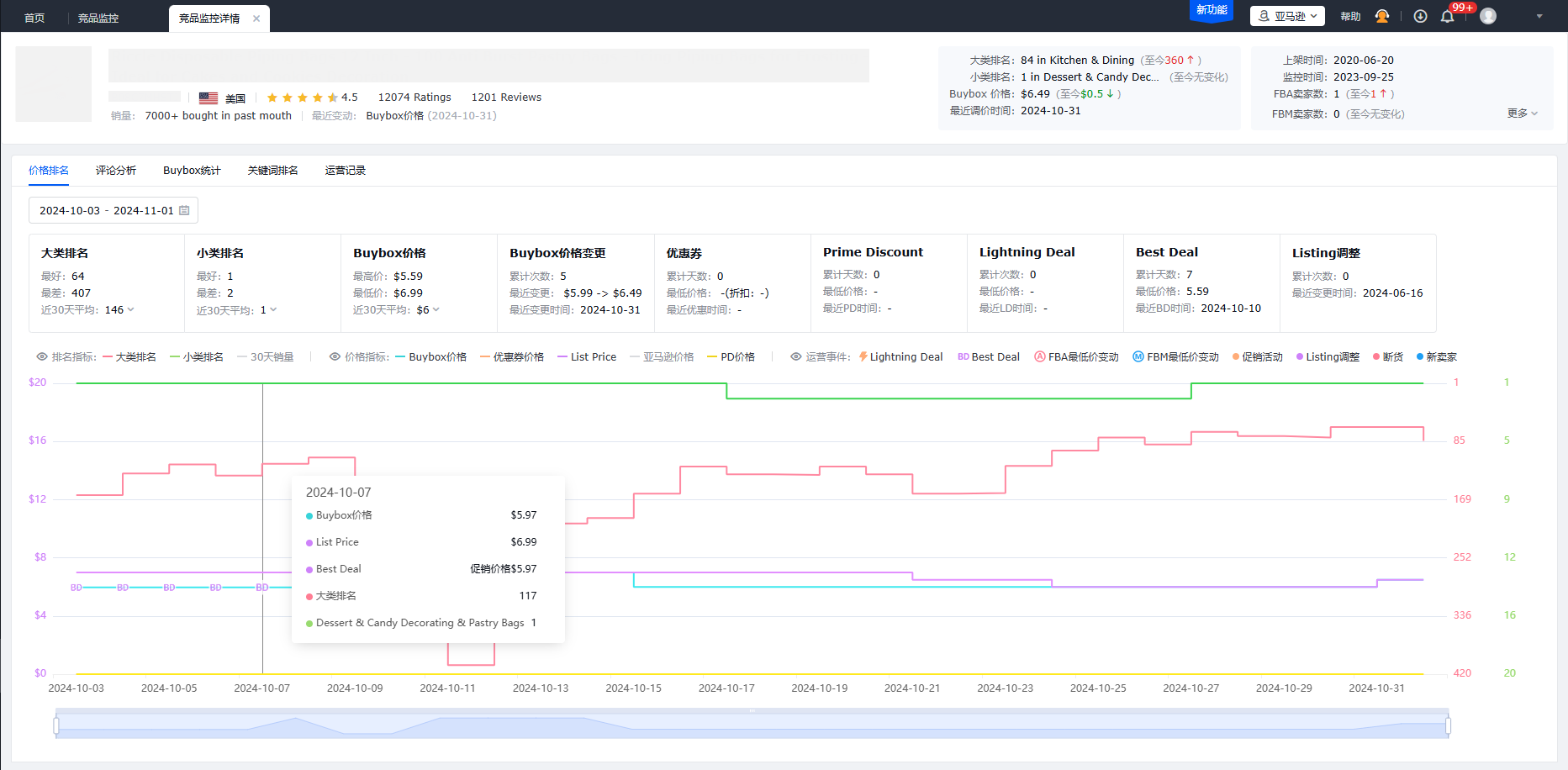Toggle 新卖家 event in legend
Screen dimensions: 1568x770
(1437, 356)
